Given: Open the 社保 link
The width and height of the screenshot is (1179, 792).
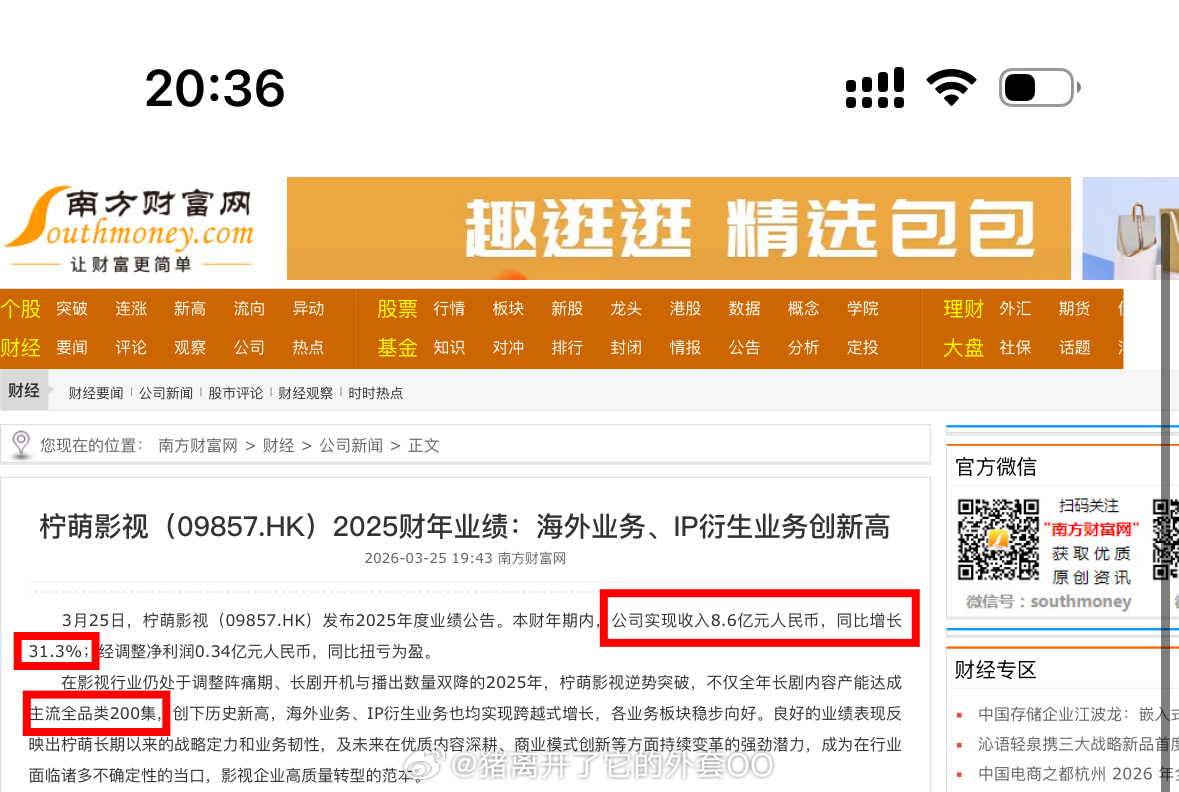Looking at the screenshot, I should (x=1016, y=347).
